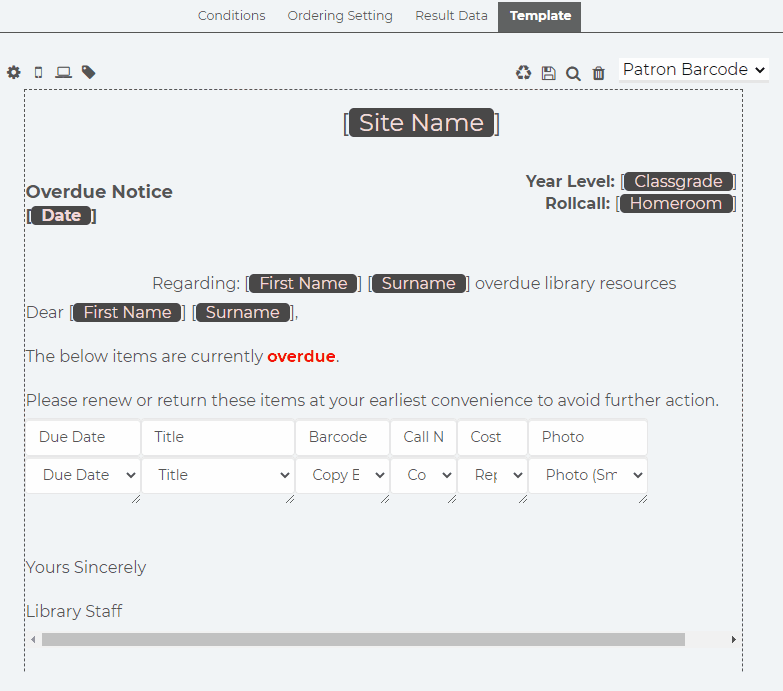Click Surname tag in Regarding line
Screen dimensions: 783x691
(x=418, y=284)
